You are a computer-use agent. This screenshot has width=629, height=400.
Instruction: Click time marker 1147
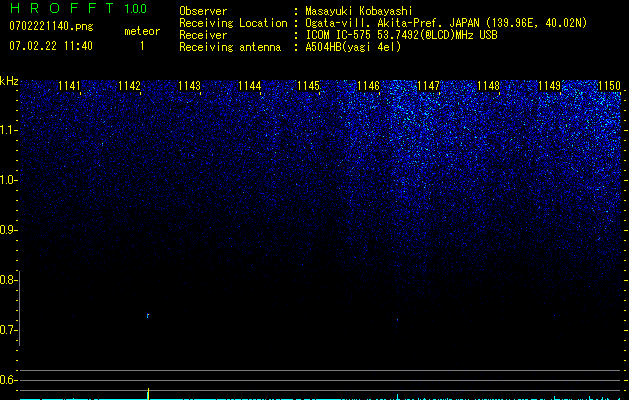coord(428,86)
